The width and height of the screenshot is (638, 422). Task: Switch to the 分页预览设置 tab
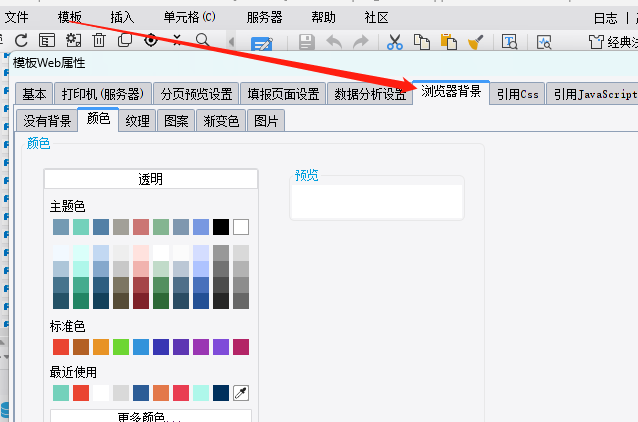[196, 94]
